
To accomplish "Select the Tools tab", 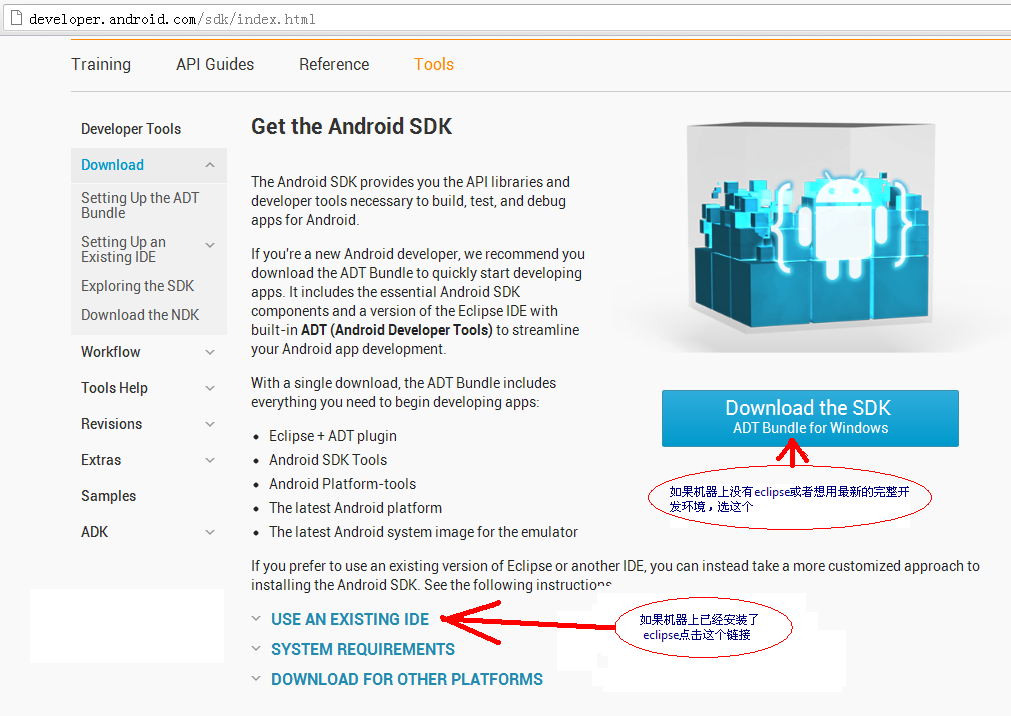I will click(x=434, y=65).
